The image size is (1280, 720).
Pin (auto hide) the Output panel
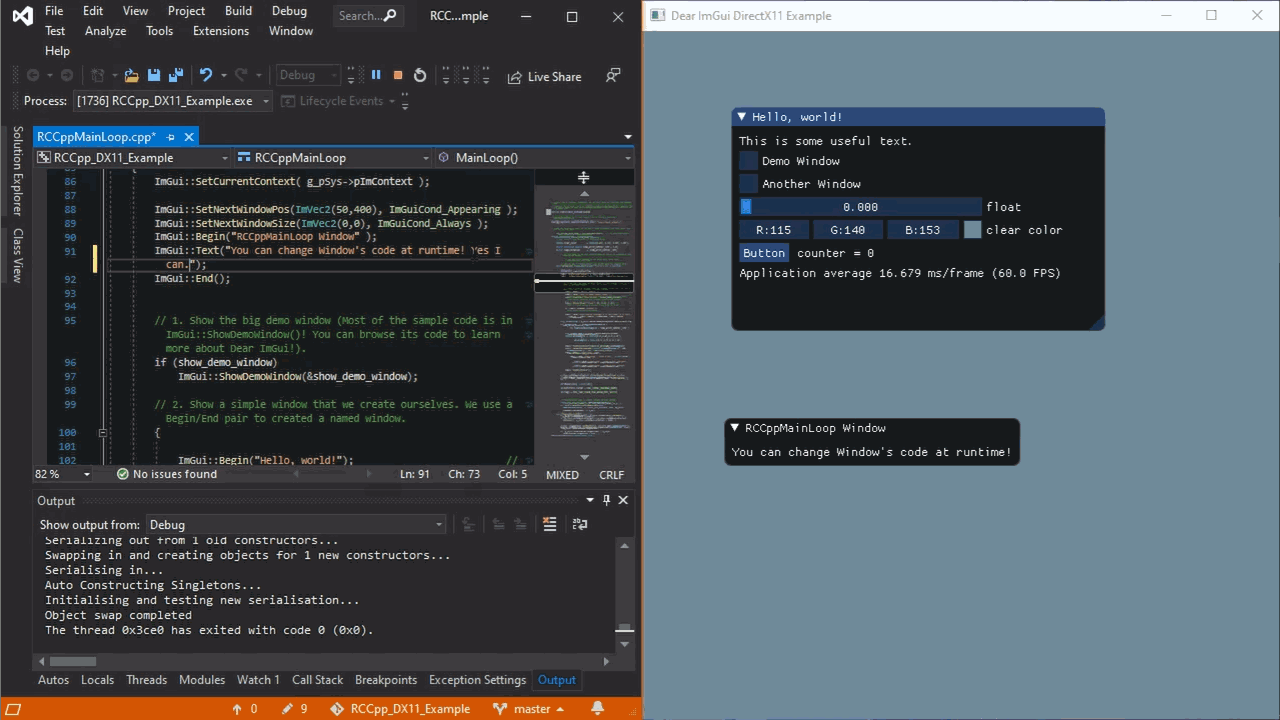pos(606,500)
